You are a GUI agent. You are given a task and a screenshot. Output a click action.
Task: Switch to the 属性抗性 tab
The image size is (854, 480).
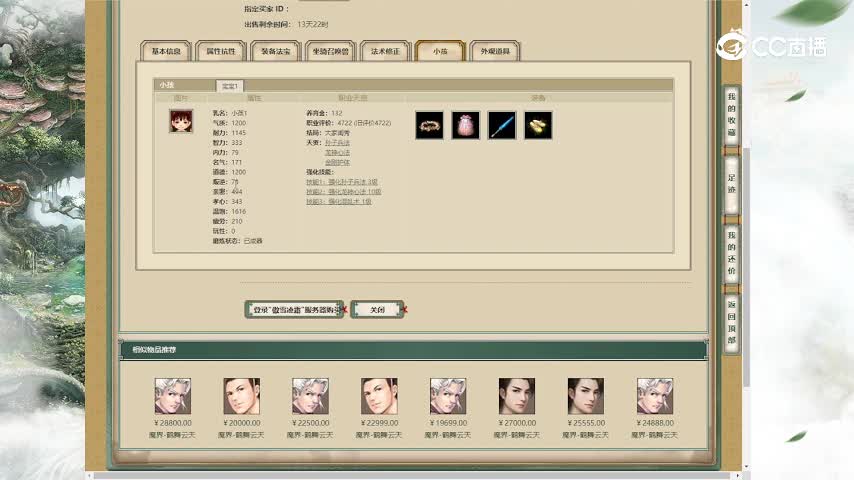221,51
